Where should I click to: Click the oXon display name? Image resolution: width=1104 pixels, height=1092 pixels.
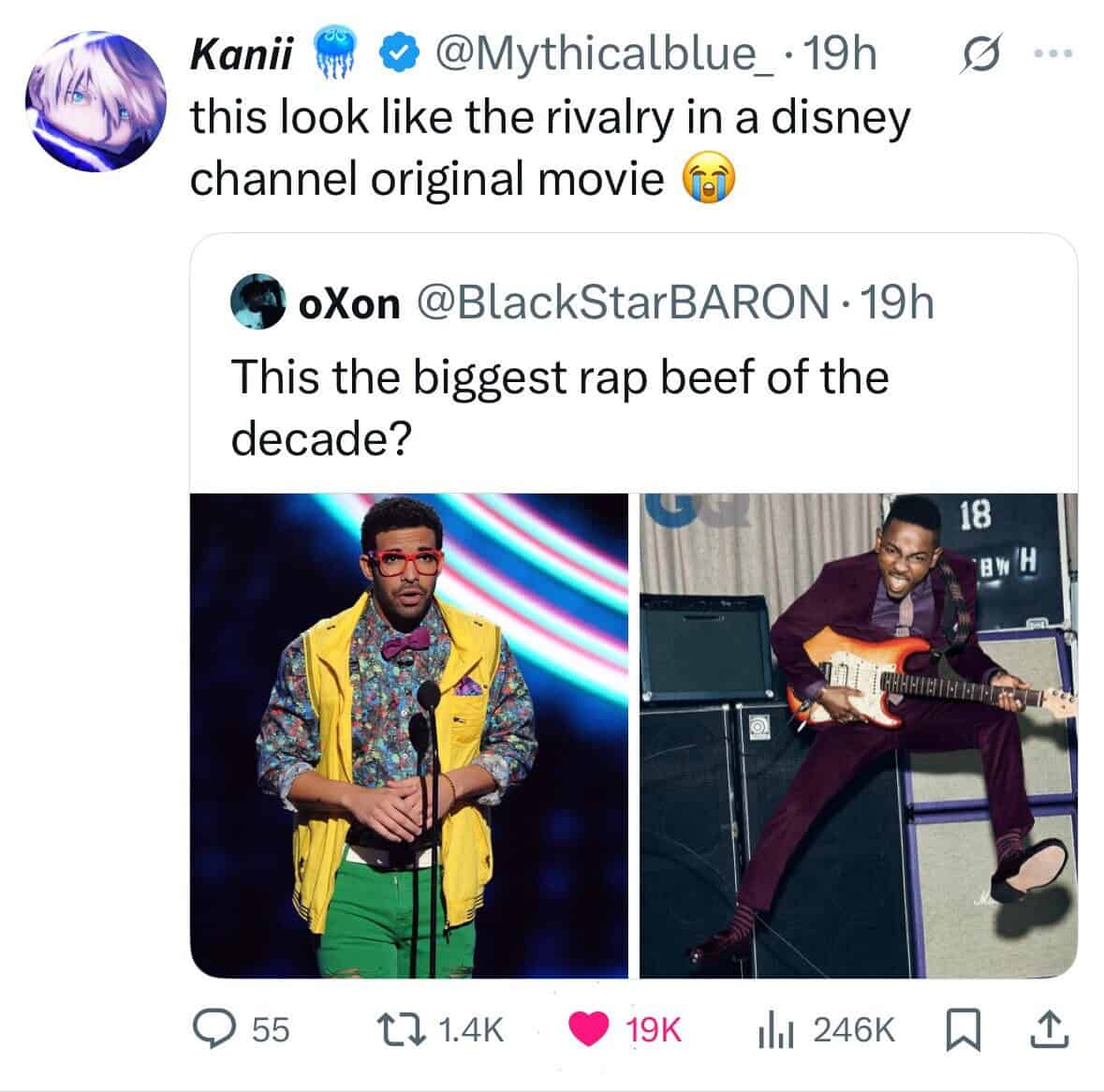(x=348, y=302)
